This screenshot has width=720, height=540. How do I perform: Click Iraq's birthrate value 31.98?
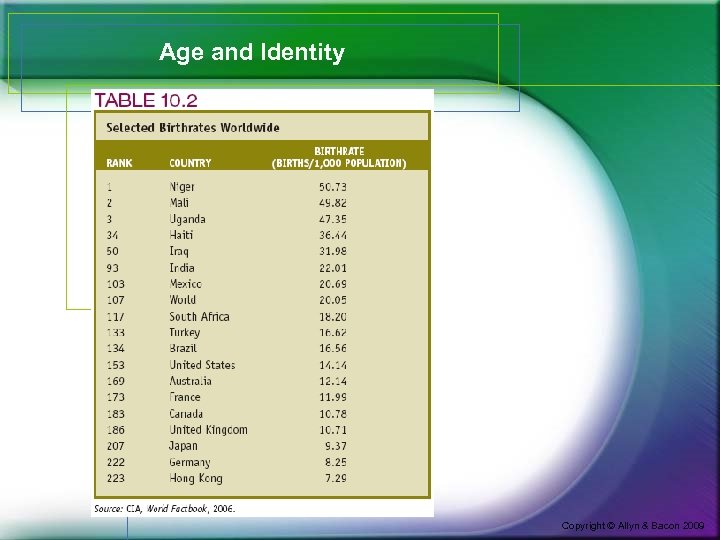tap(333, 251)
